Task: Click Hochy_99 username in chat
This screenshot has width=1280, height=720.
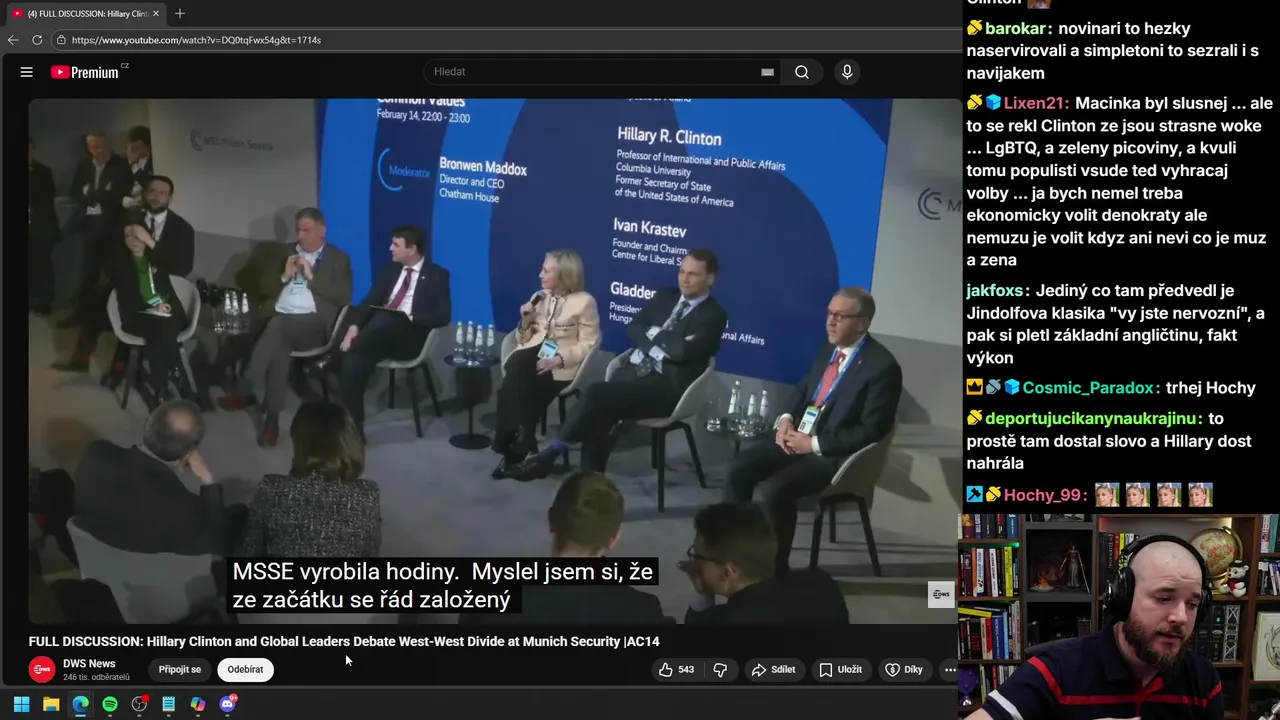Action: (x=1043, y=495)
